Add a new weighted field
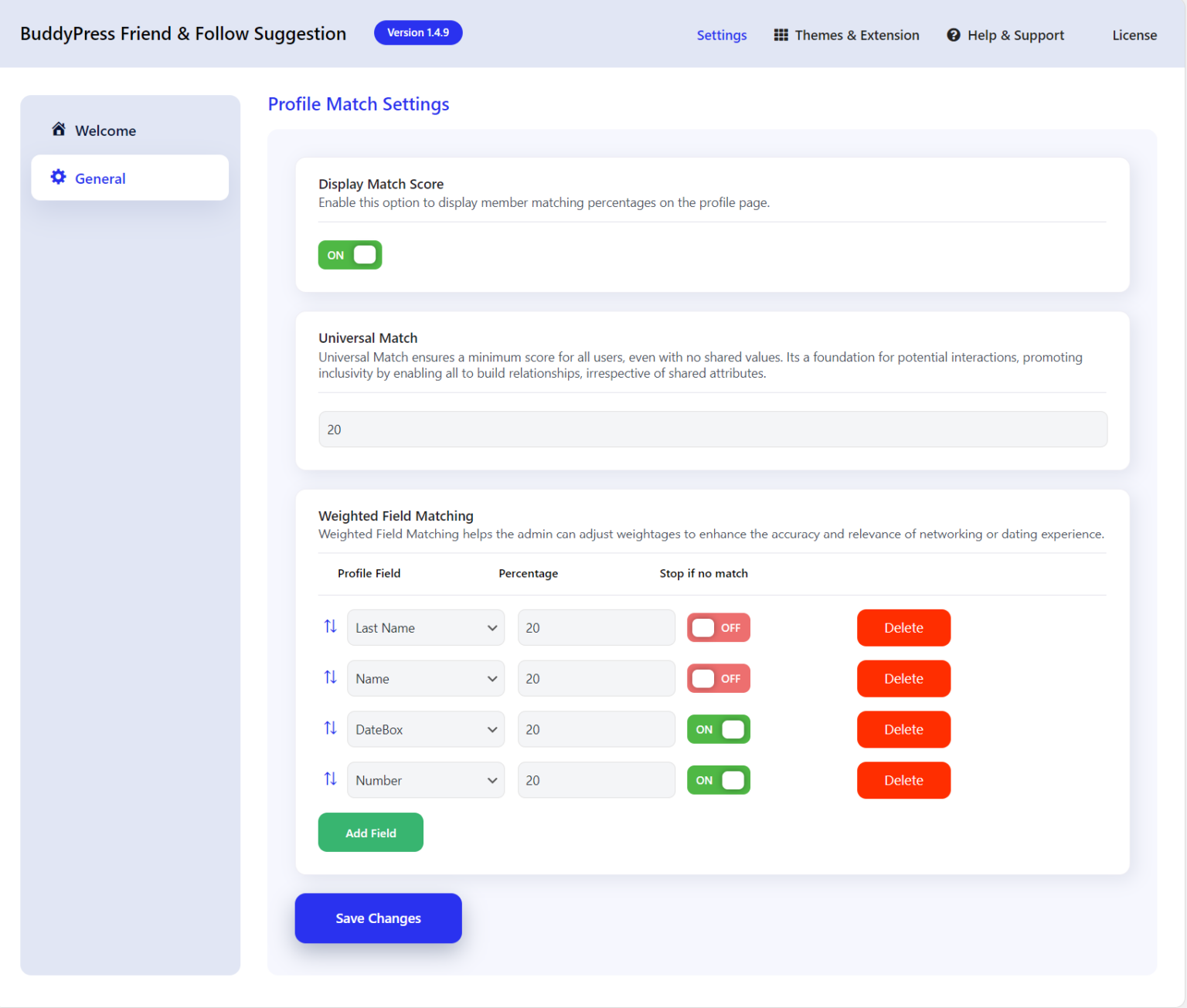The width and height of the screenshot is (1187, 1008). click(370, 832)
